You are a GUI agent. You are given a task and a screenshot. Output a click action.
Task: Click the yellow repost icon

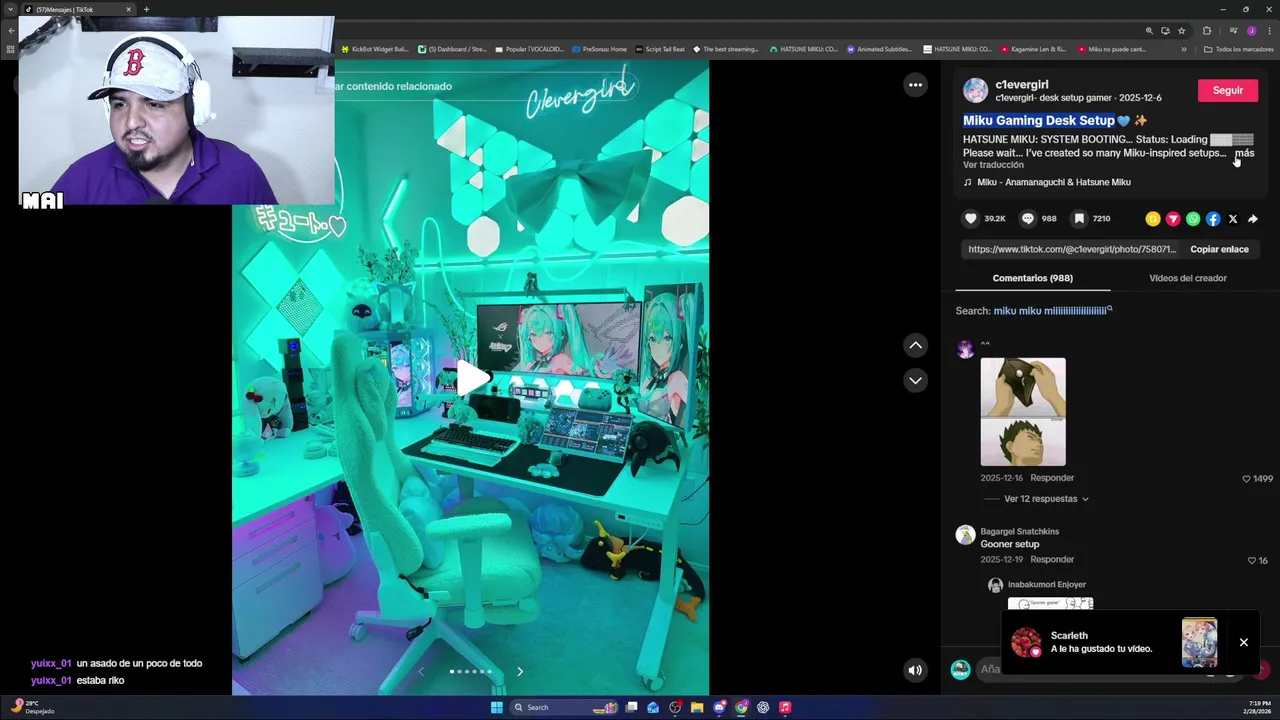point(1153,218)
